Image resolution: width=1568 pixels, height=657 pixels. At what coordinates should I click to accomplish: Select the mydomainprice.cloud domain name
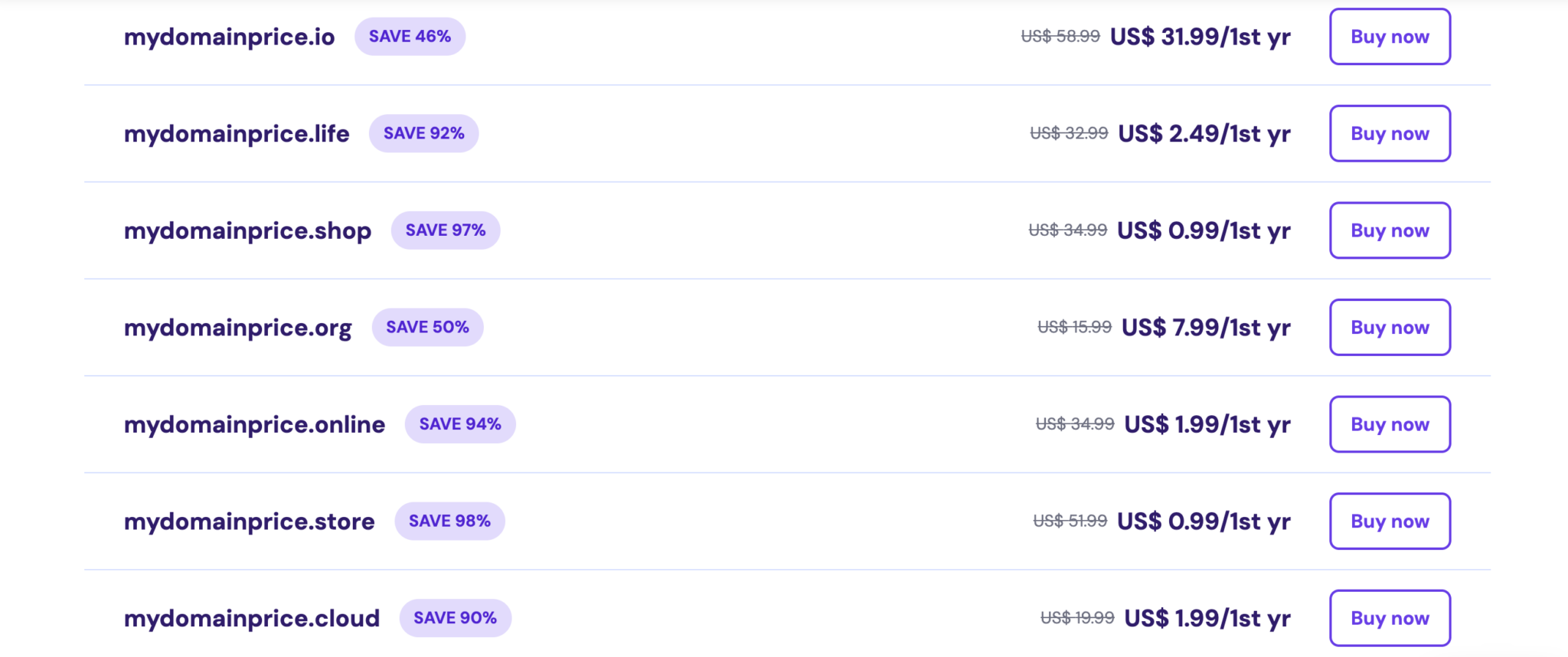click(x=251, y=618)
